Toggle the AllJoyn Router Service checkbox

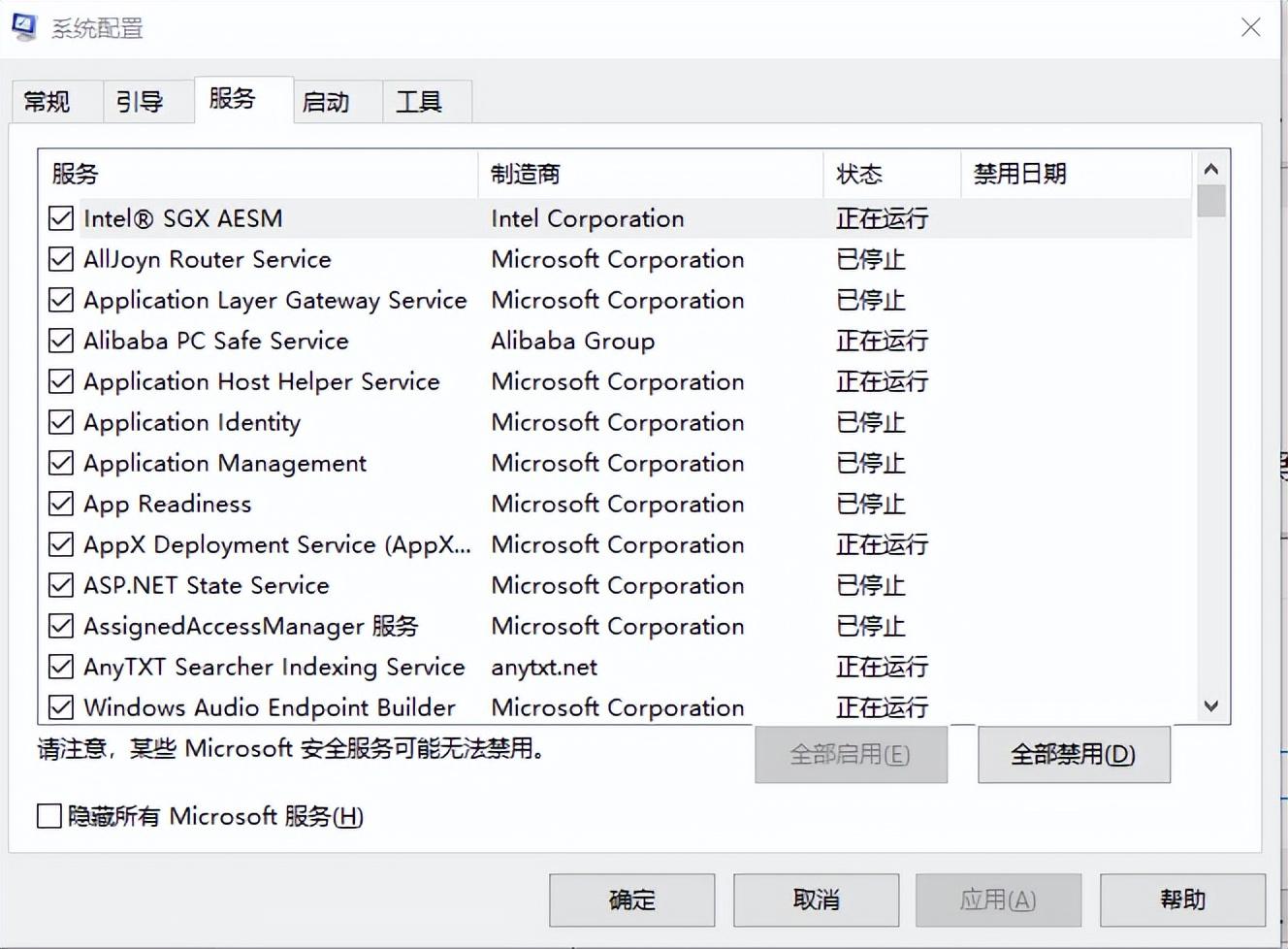tap(61, 259)
